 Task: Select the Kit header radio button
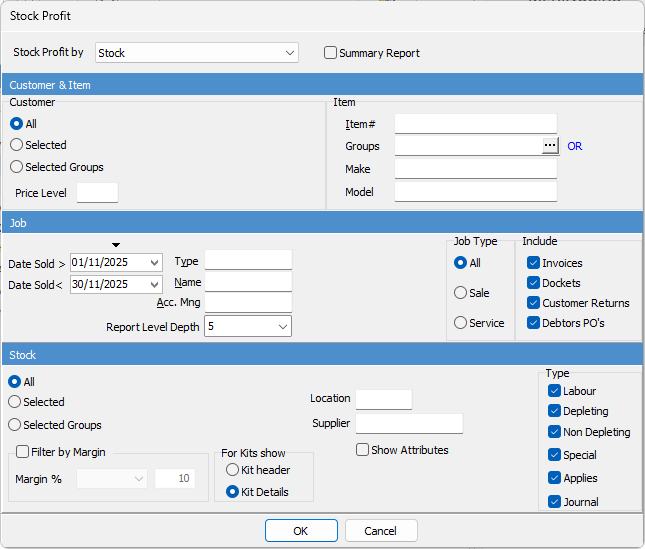[x=232, y=470]
